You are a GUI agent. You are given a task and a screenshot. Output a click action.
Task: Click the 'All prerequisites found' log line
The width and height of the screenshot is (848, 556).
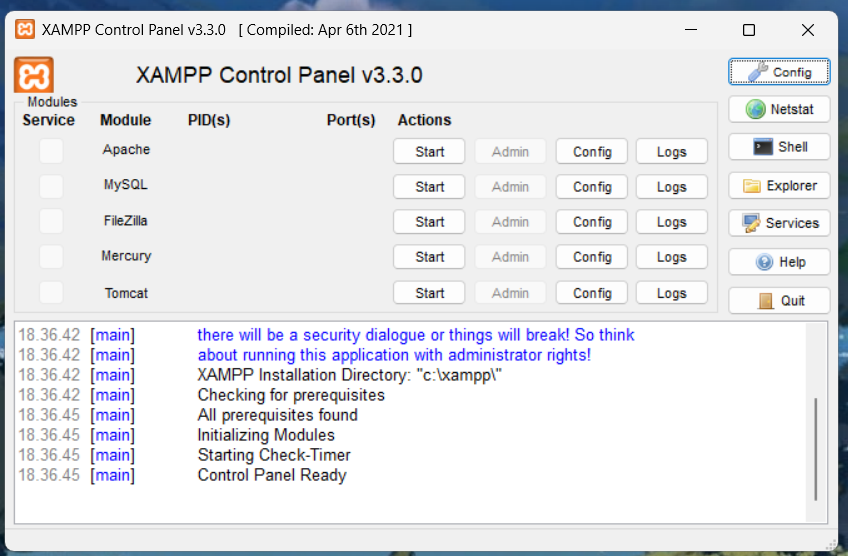(x=277, y=415)
